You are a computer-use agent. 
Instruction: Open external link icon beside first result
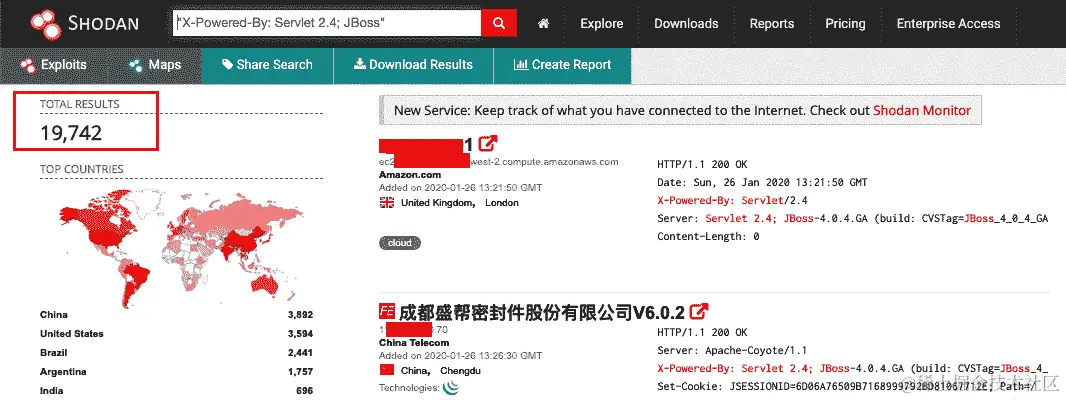[x=488, y=144]
